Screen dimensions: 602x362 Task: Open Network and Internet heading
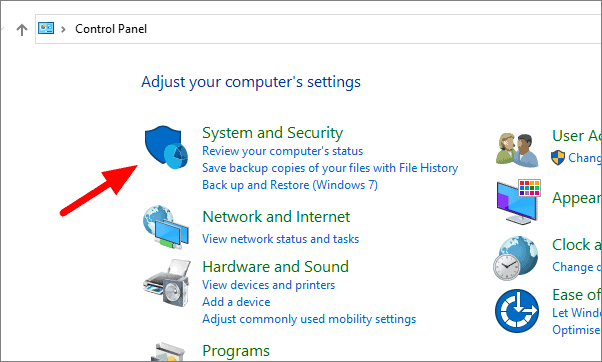pyautogui.click(x=276, y=217)
